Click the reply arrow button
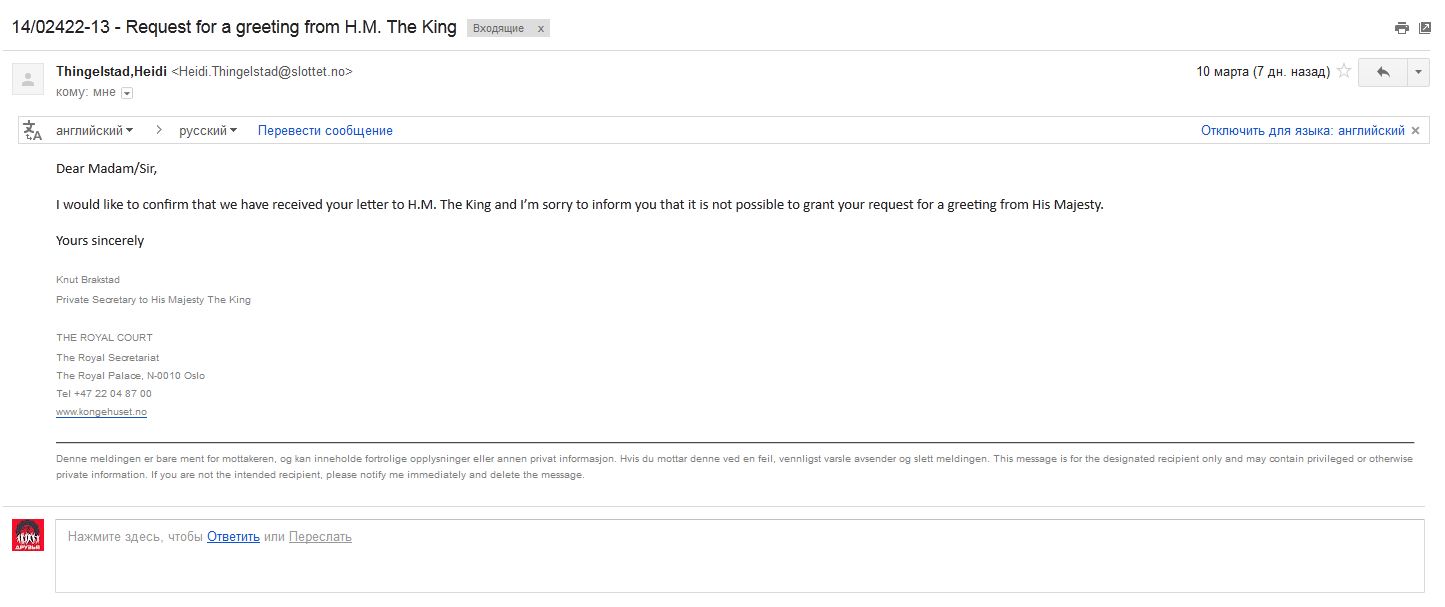1445x607 pixels. [x=1383, y=72]
